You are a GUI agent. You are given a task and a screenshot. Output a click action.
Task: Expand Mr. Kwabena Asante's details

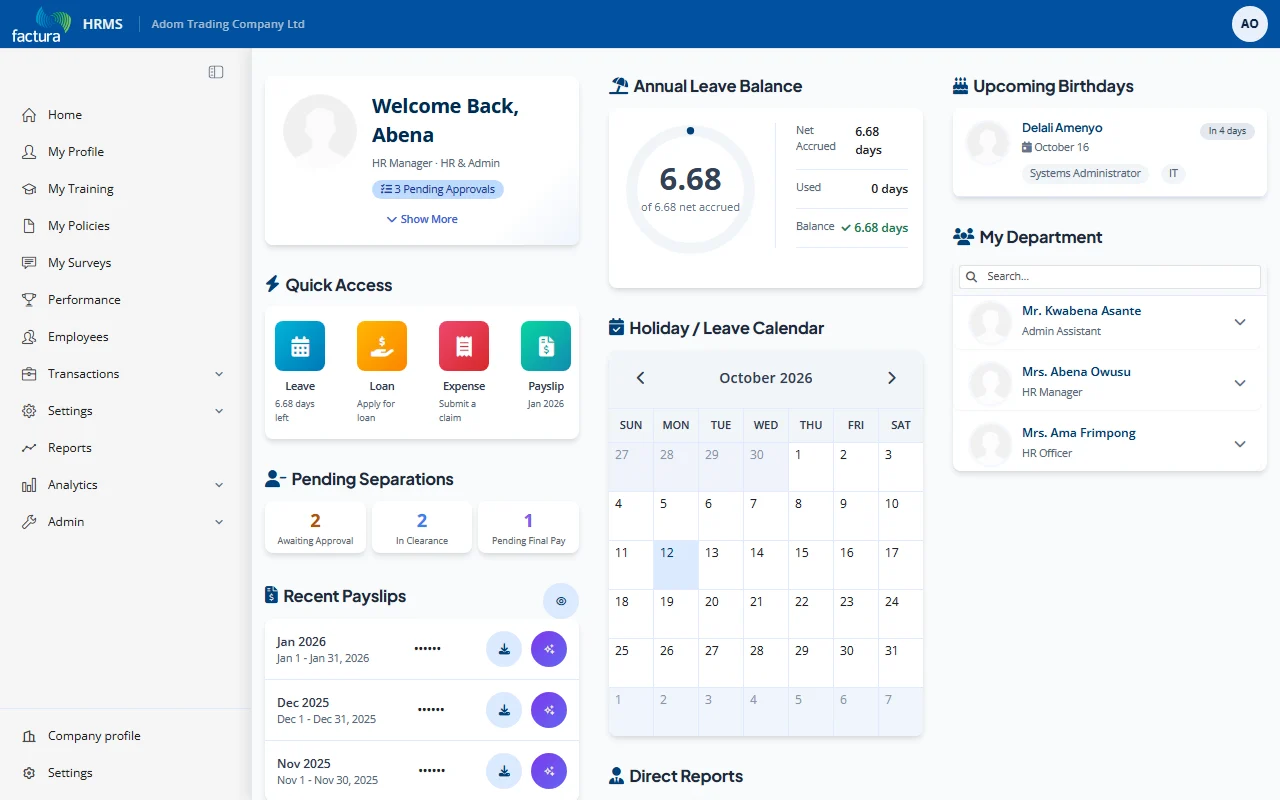[1240, 322]
